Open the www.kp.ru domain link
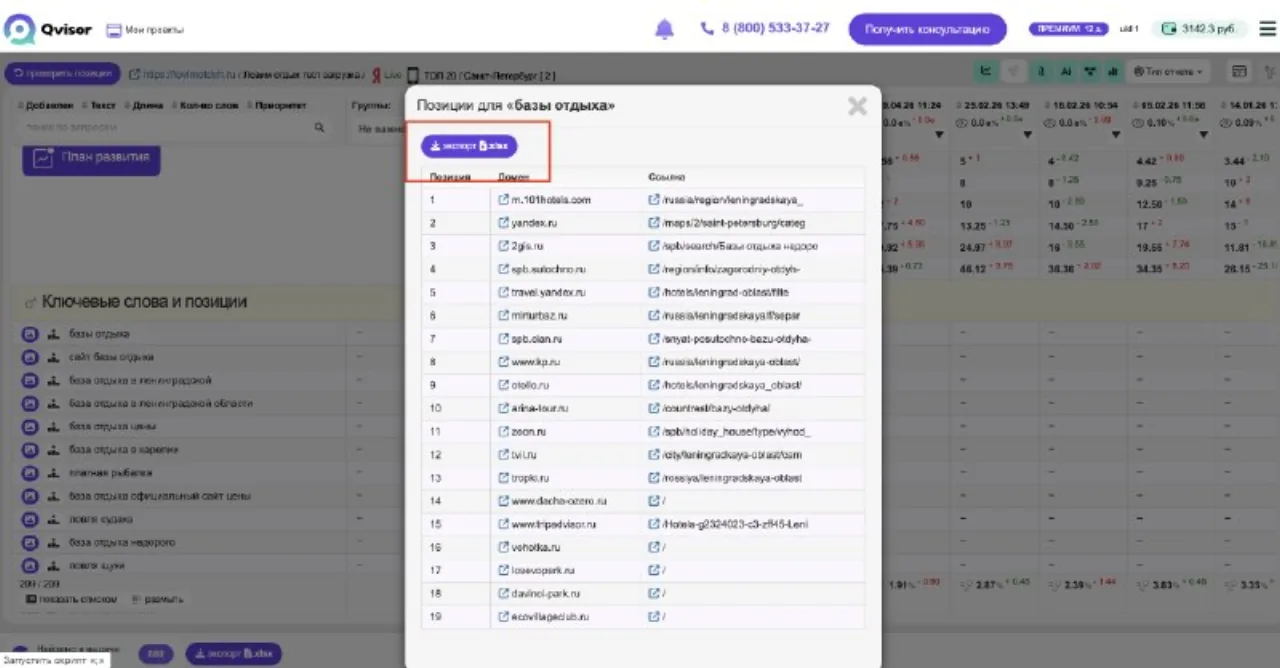Image resolution: width=1280 pixels, height=668 pixels. click(x=536, y=362)
